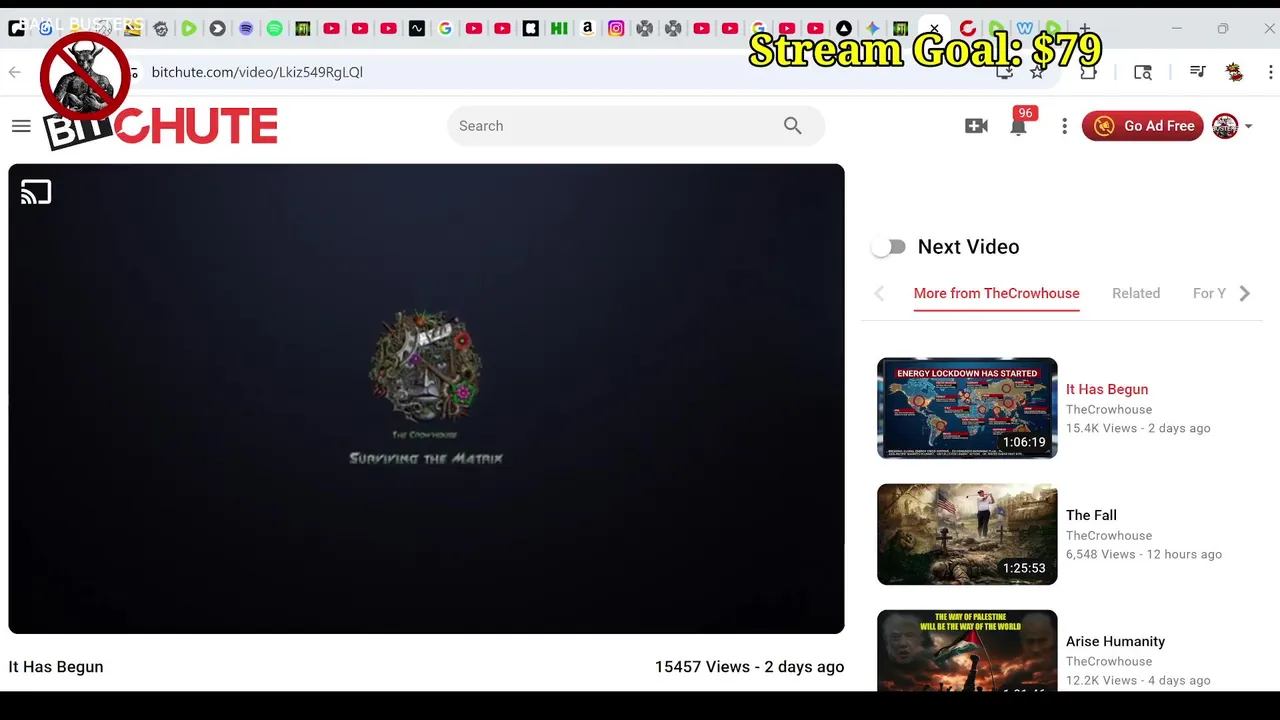Open a new browser tab
The image size is (1280, 720).
pos(1085,29)
